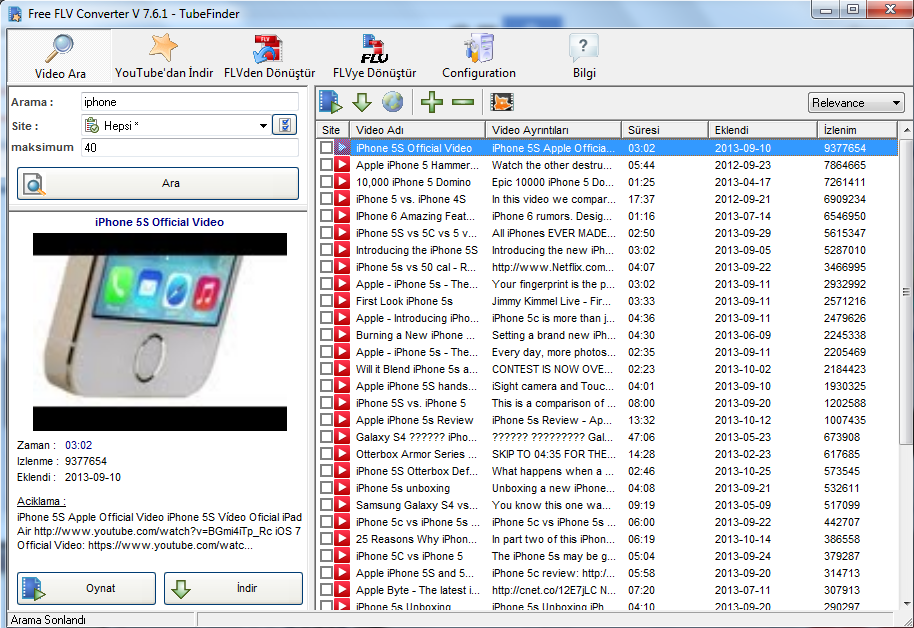This screenshot has width=914, height=628.
Task: Sort by Video Ayrıntıları column header
Action: (x=553, y=130)
